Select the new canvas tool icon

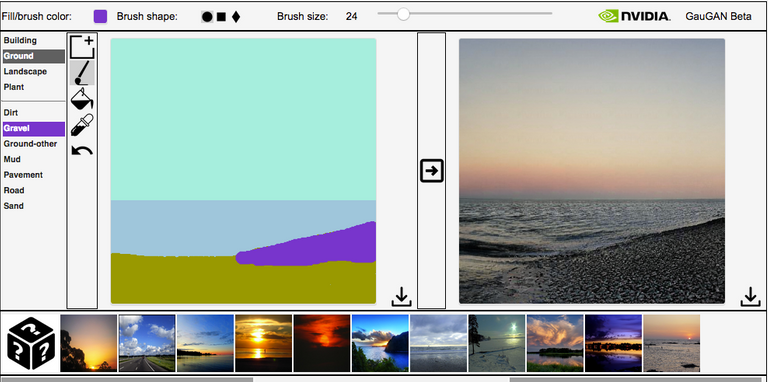coord(82,47)
